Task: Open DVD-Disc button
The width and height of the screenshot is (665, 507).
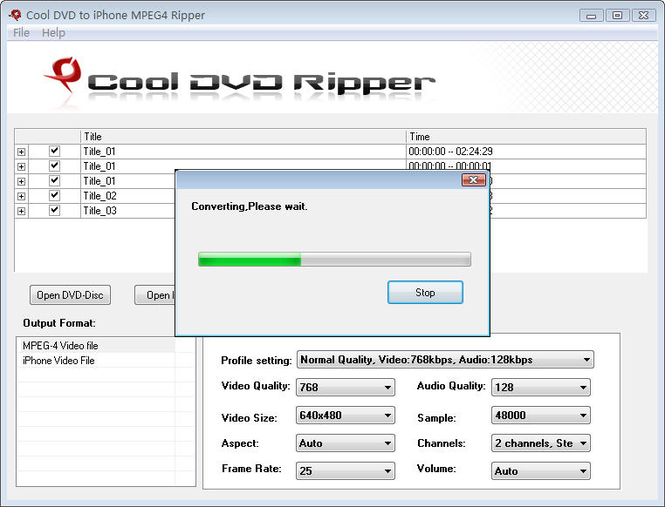Action: (x=70, y=295)
